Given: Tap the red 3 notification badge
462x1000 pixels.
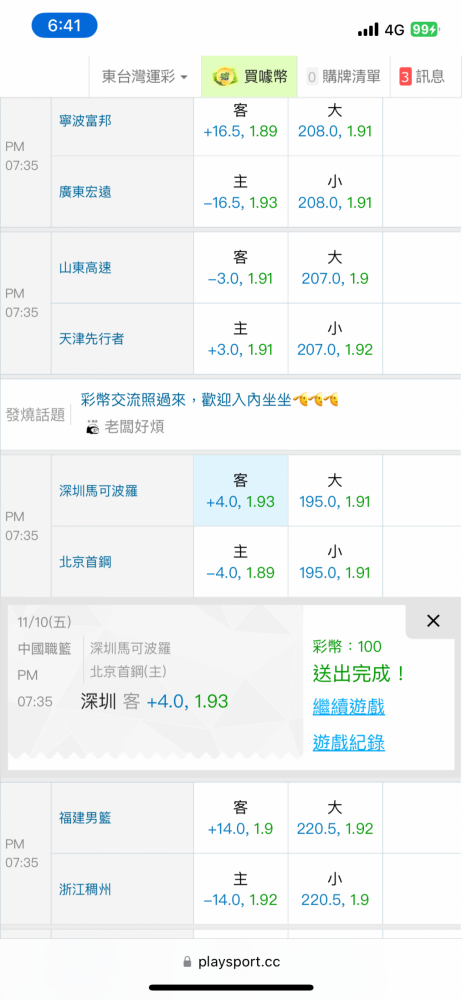Looking at the screenshot, I should tap(405, 77).
